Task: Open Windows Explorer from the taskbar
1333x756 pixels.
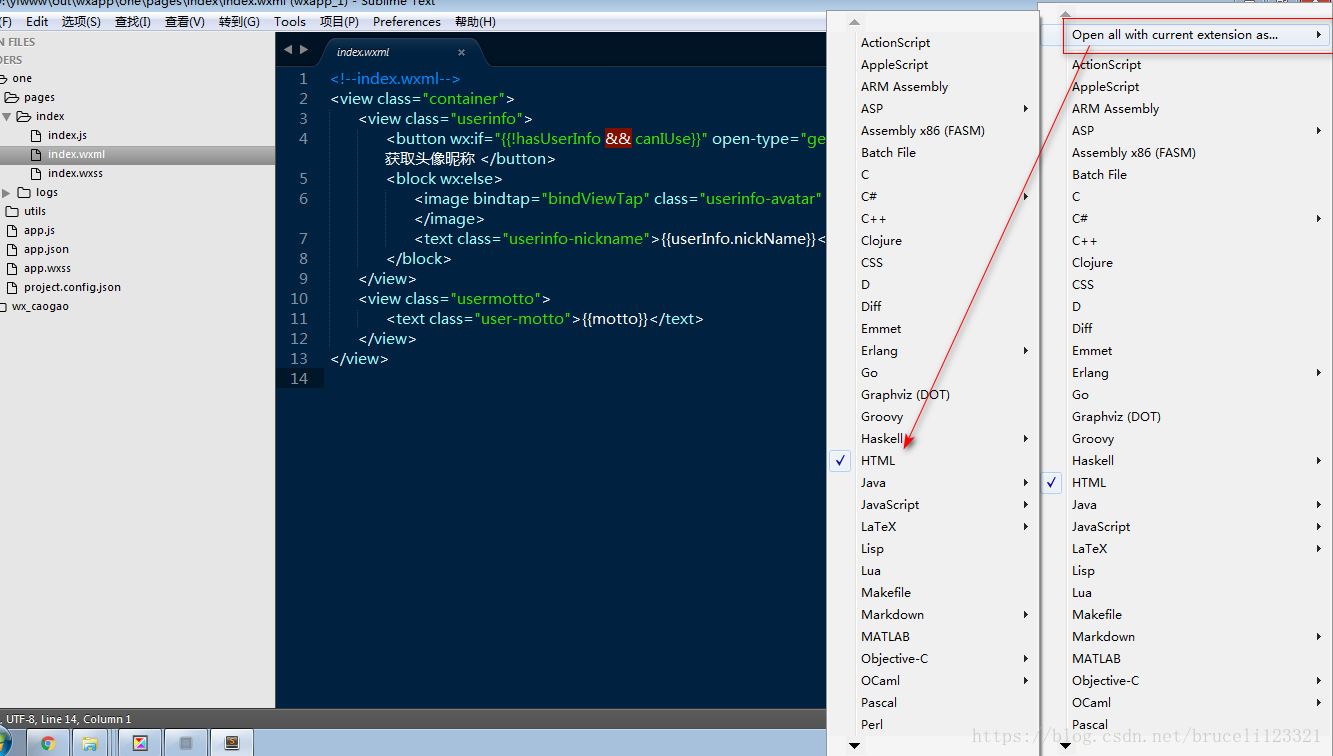Action: tap(89, 743)
